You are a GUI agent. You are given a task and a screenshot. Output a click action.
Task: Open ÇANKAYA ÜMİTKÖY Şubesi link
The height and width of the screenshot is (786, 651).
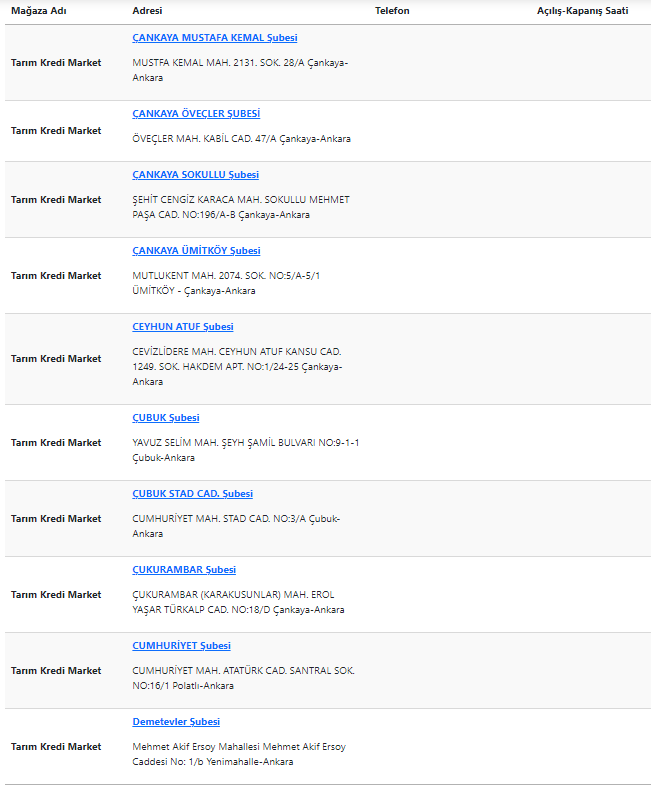point(196,251)
